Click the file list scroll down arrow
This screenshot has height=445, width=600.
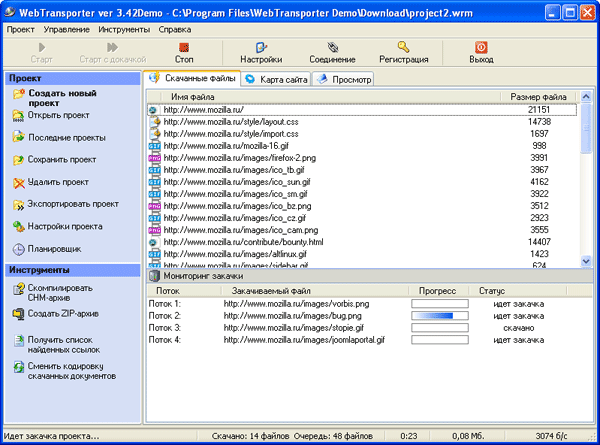585,261
